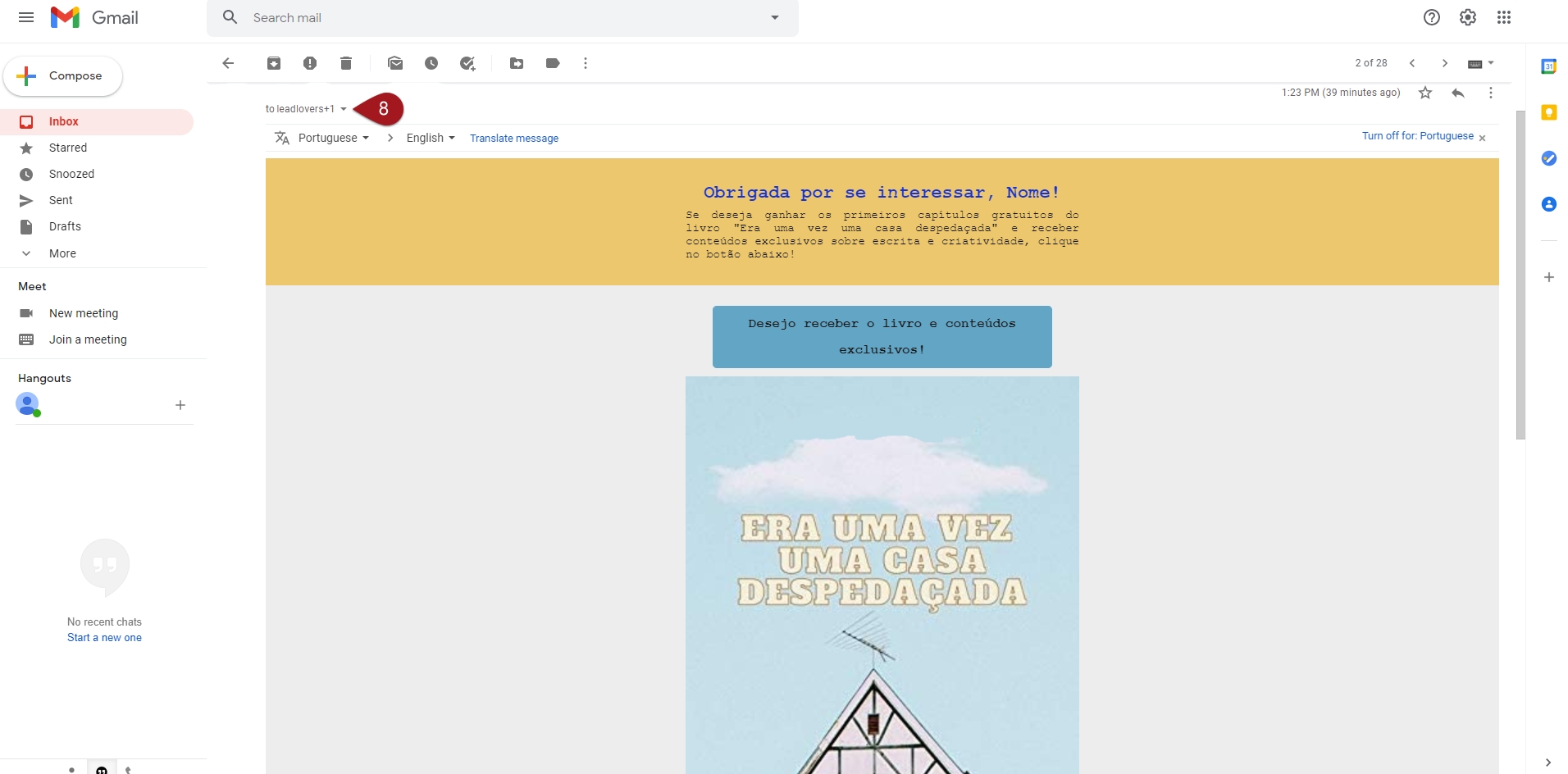Screen dimensions: 1568x774
Task: Report this email as spam
Action: (310, 63)
